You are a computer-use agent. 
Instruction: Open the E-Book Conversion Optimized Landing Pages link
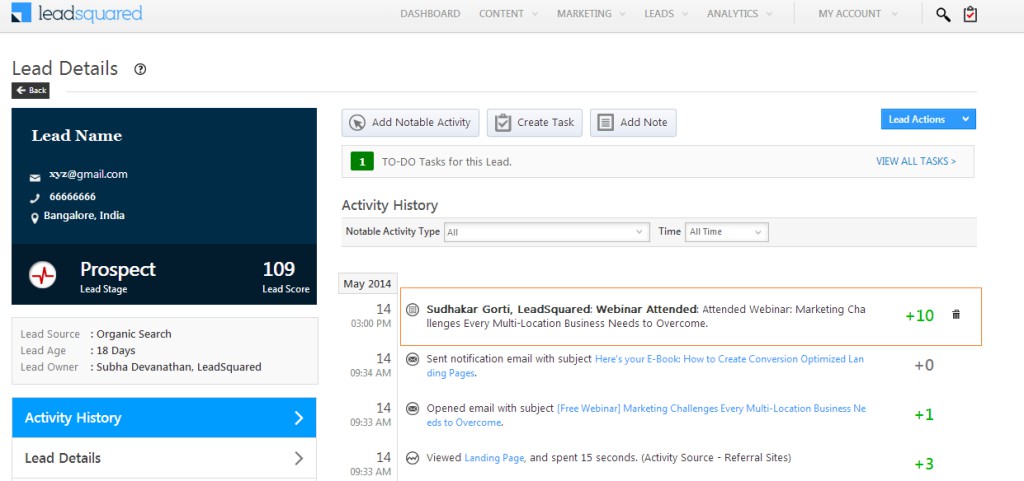645,366
